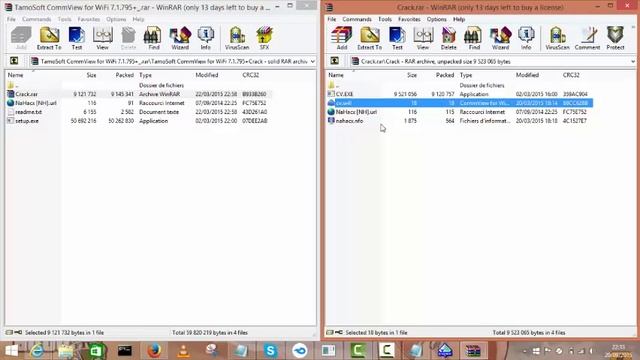
Task: Sort by CRC32 column in Crack.rar window
Action: tap(571, 75)
